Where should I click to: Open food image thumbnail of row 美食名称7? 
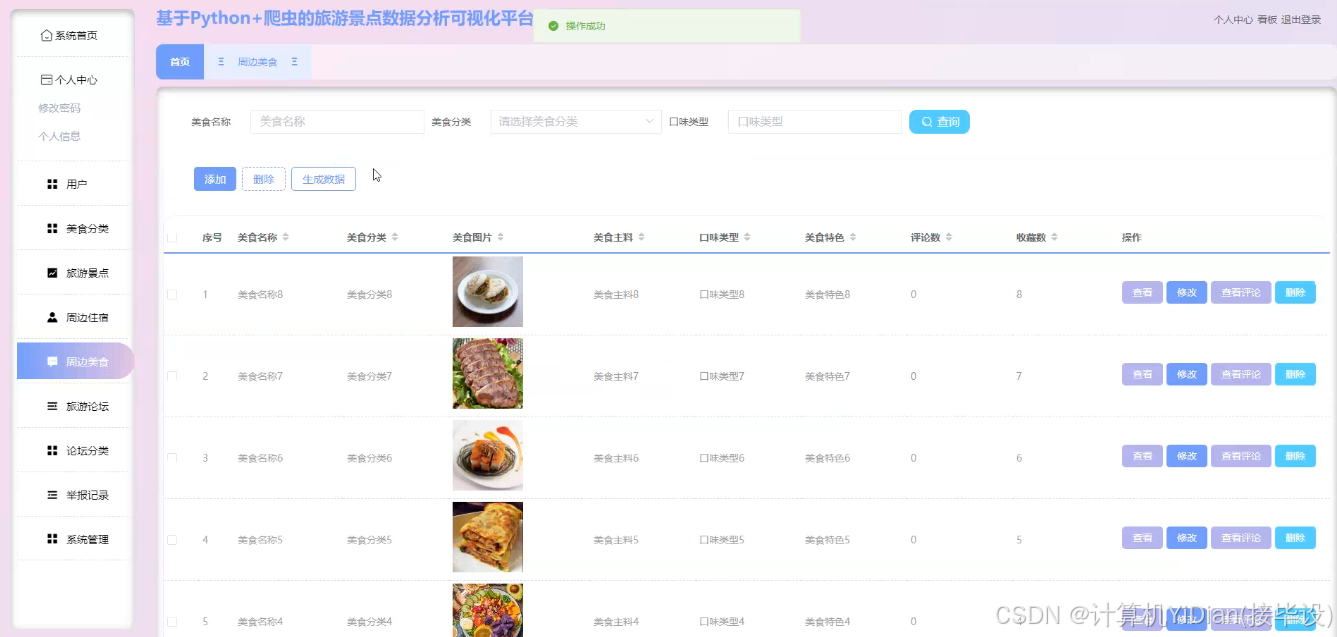tap(488, 373)
